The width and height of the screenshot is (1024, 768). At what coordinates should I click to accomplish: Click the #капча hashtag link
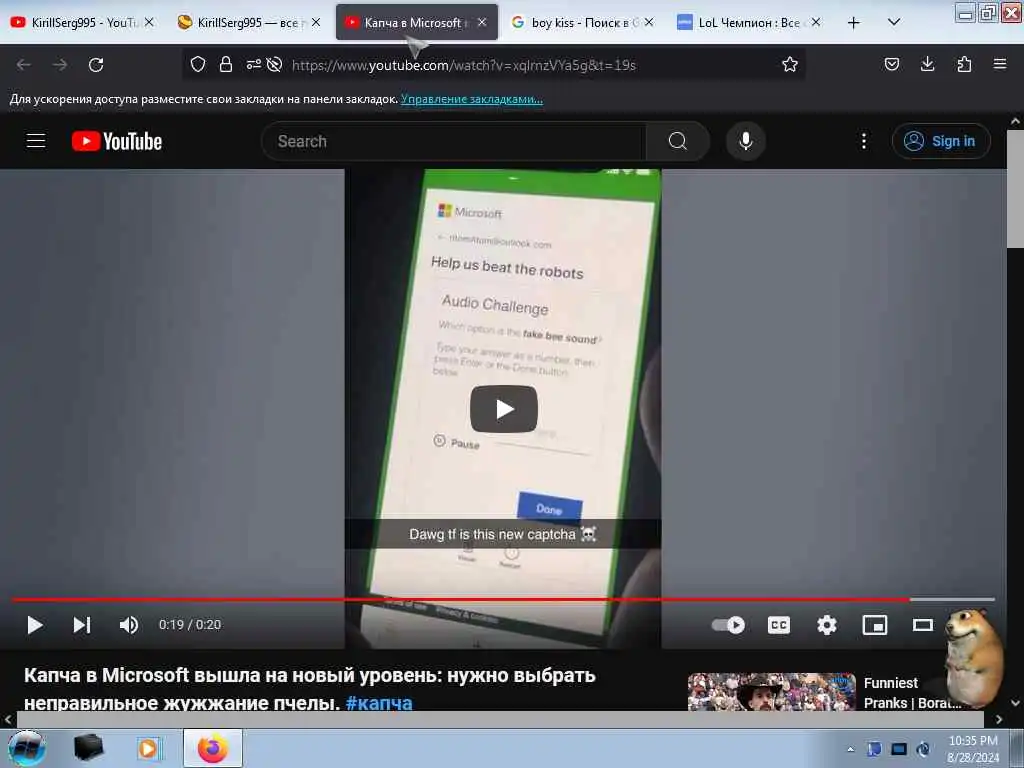click(379, 703)
